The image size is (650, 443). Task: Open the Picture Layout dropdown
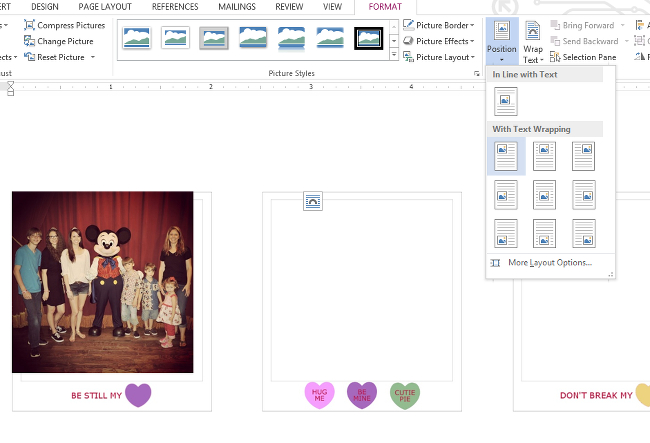[439, 57]
